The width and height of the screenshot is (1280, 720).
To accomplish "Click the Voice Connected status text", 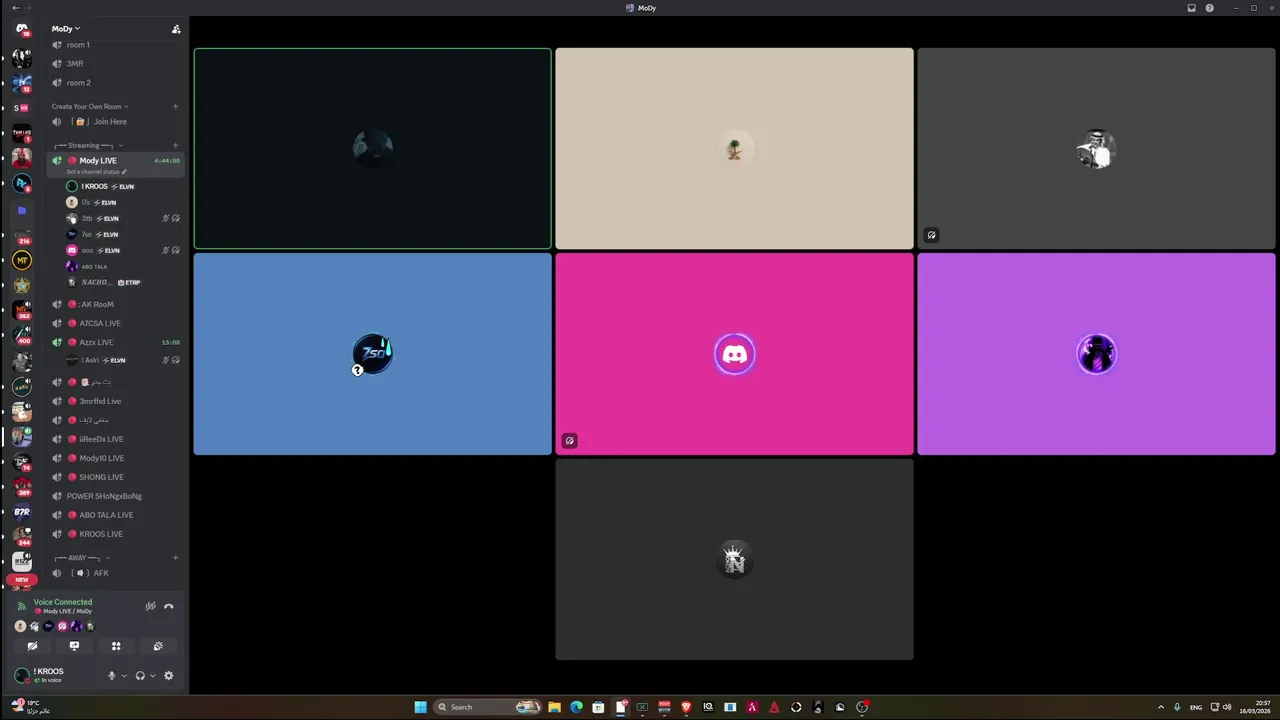I will click(x=63, y=602).
